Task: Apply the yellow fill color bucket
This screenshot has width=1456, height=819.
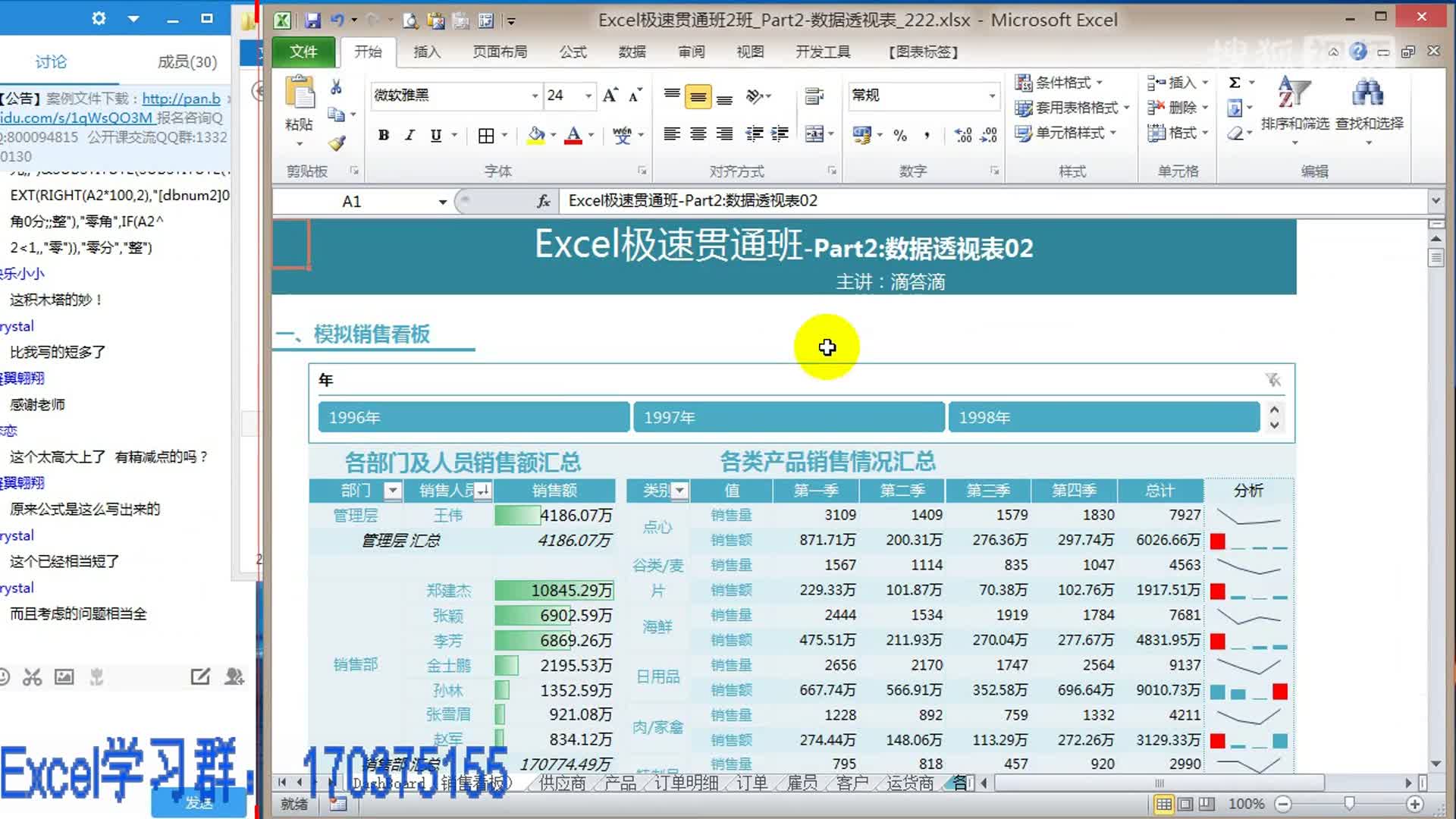Action: click(536, 136)
